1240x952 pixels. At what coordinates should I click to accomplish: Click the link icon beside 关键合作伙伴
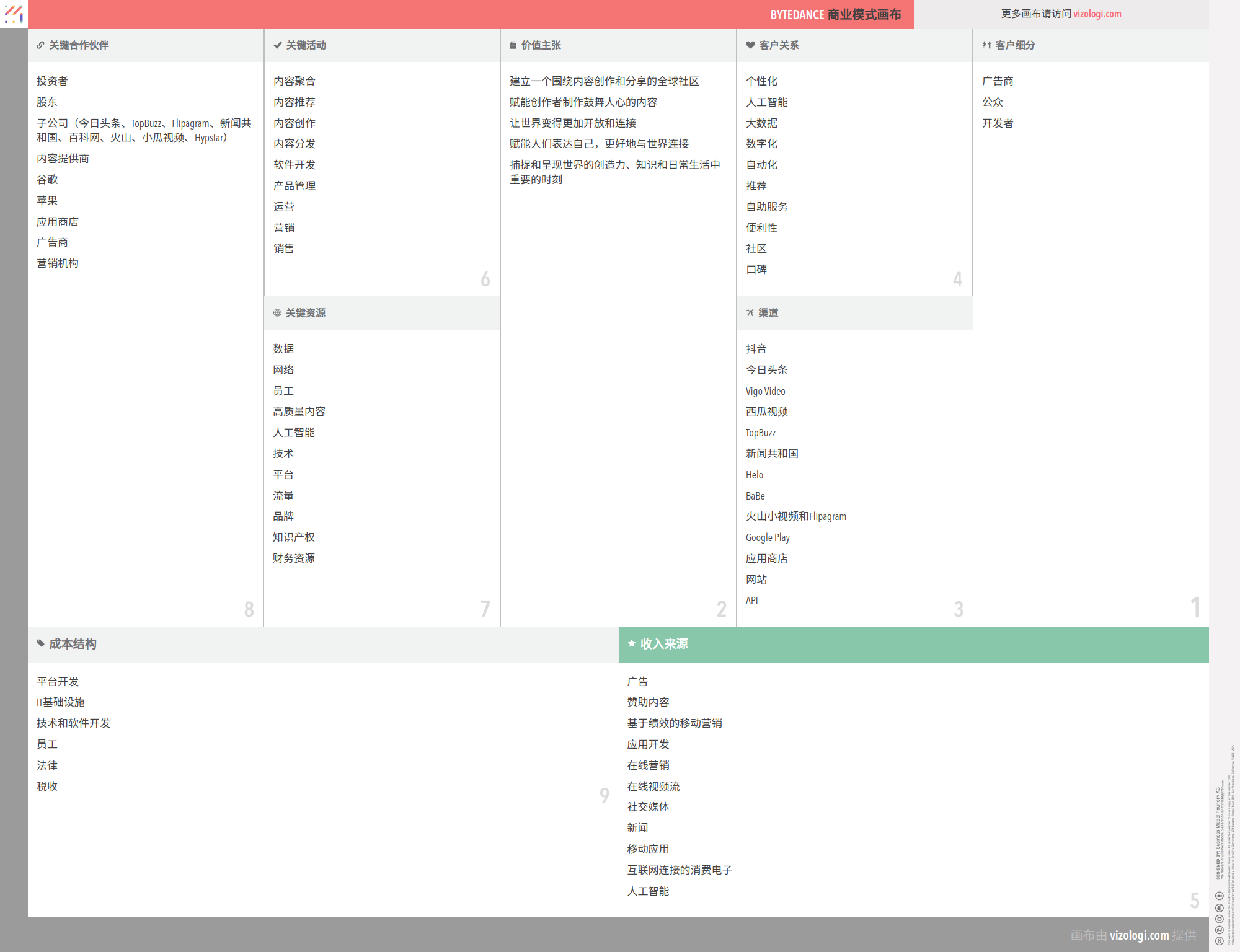pos(40,45)
